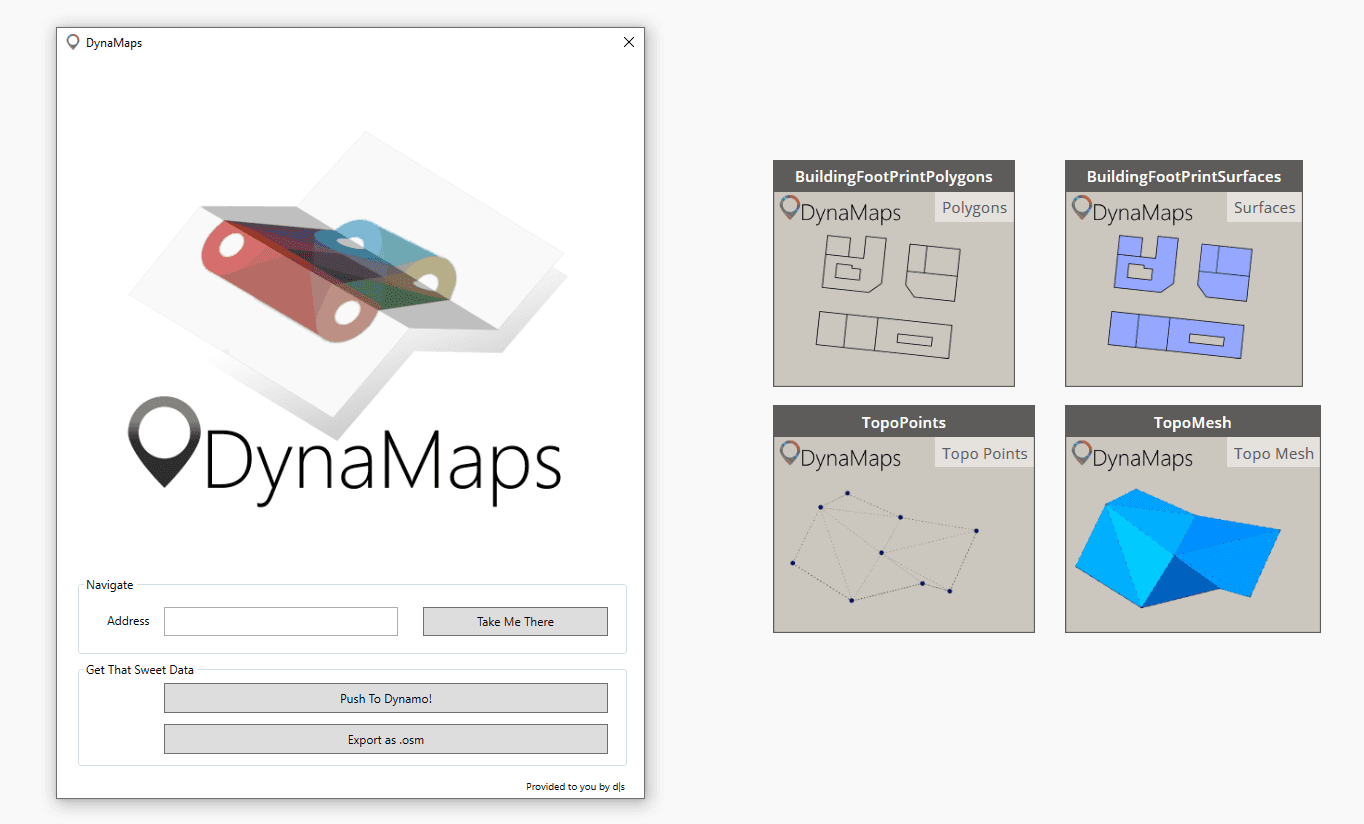Select the BuildingFootPrintPolygons node header
The image size is (1364, 824).
894,176
